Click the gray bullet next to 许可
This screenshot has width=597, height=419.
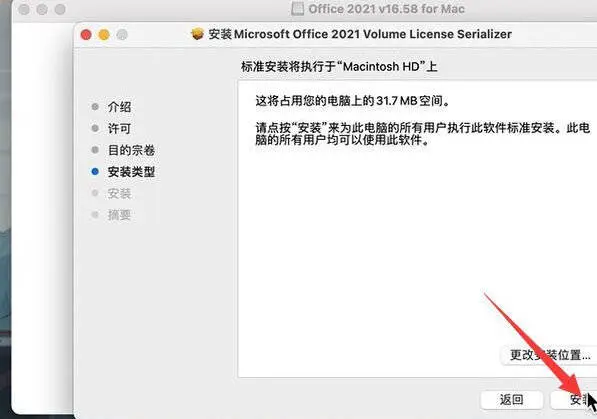[x=95, y=128]
